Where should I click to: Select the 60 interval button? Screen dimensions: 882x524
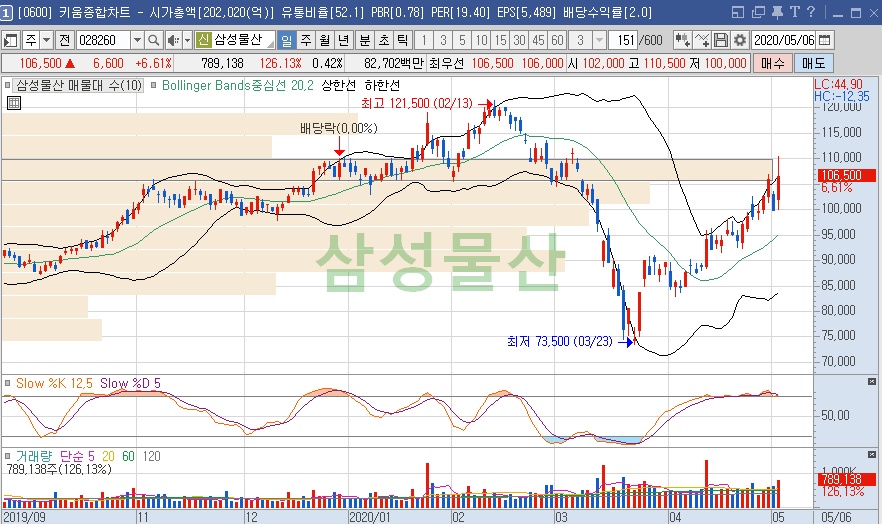(x=557, y=40)
